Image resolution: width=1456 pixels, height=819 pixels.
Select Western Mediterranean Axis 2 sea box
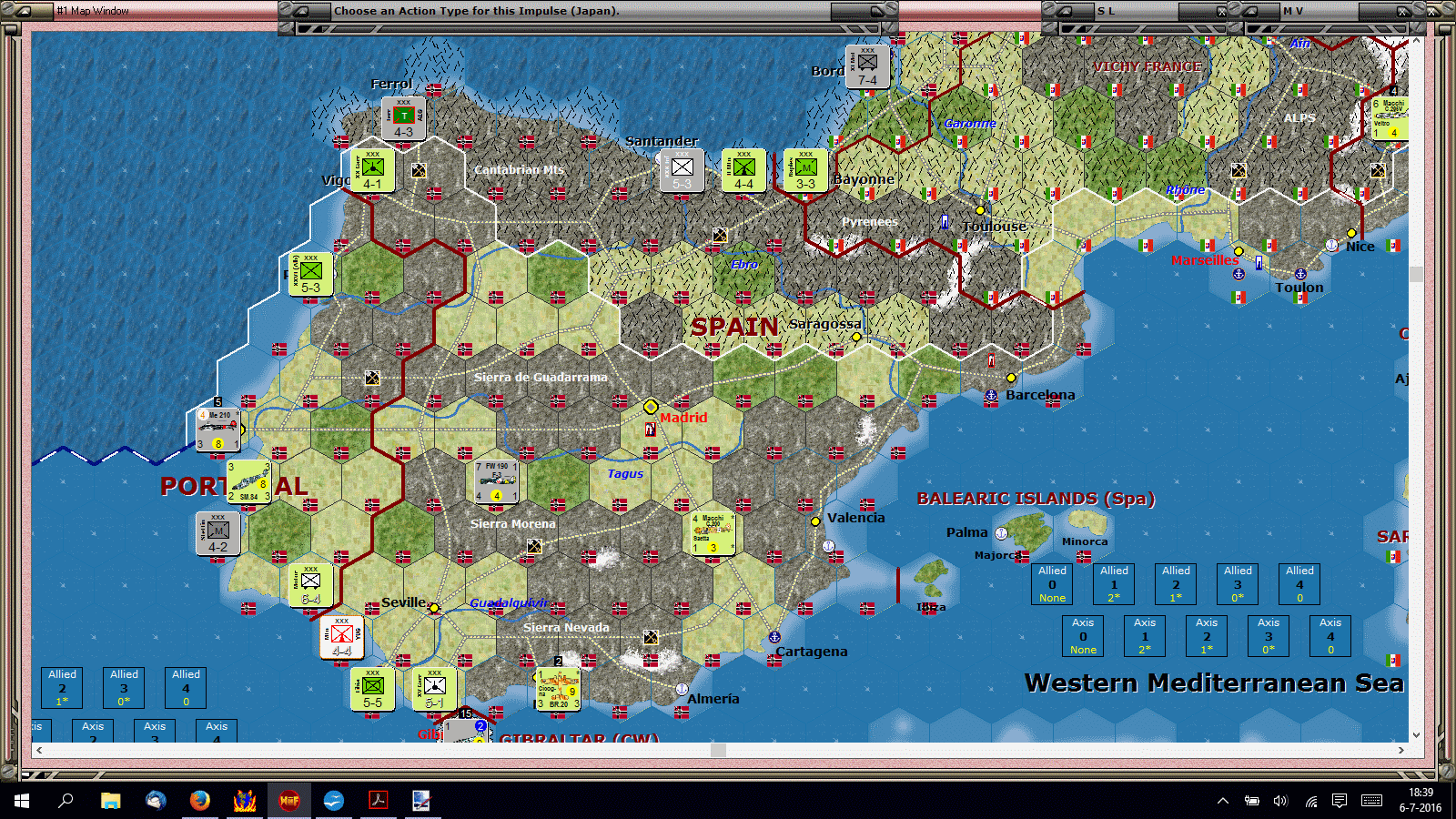pyautogui.click(x=1207, y=636)
